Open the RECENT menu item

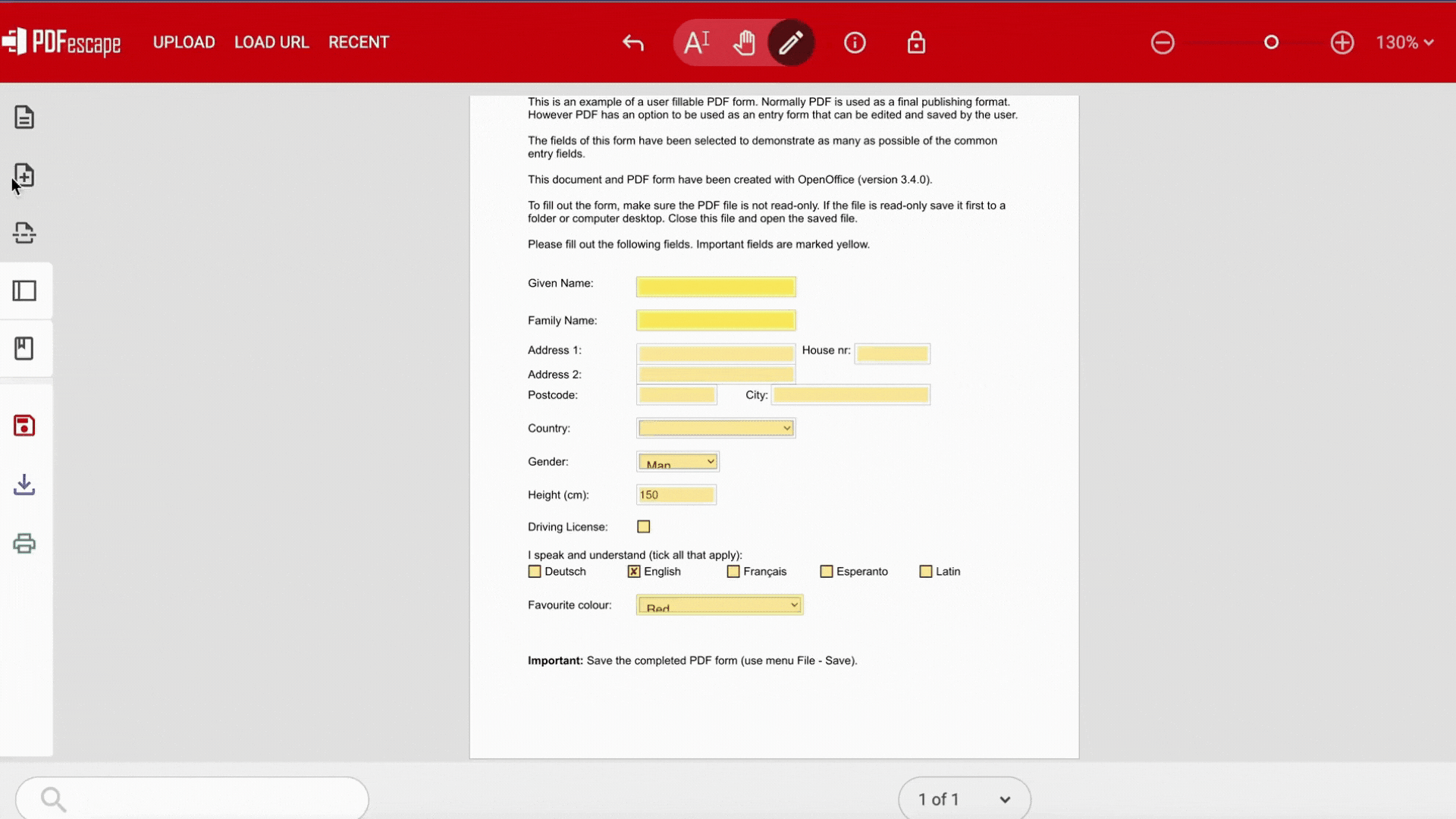tap(359, 42)
